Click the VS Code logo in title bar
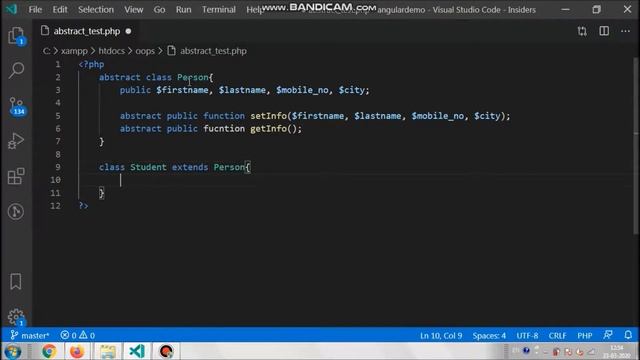 [11, 9]
